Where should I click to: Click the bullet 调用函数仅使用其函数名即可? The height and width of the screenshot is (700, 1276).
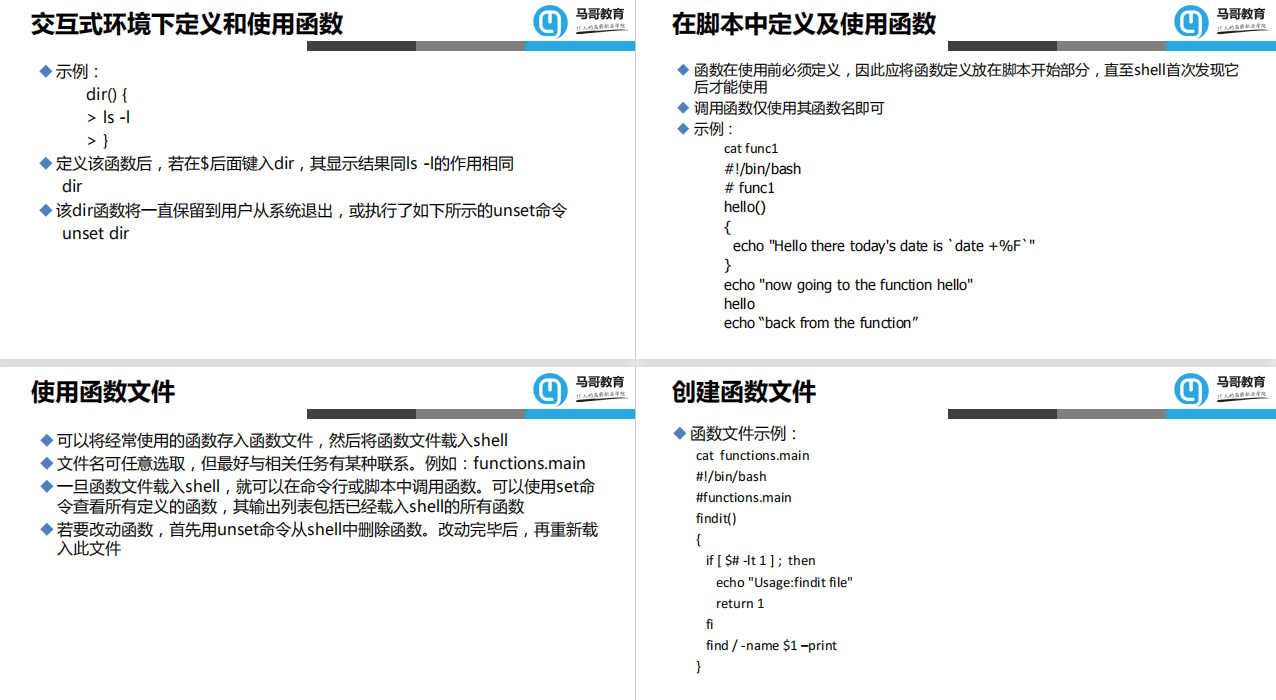[781, 108]
